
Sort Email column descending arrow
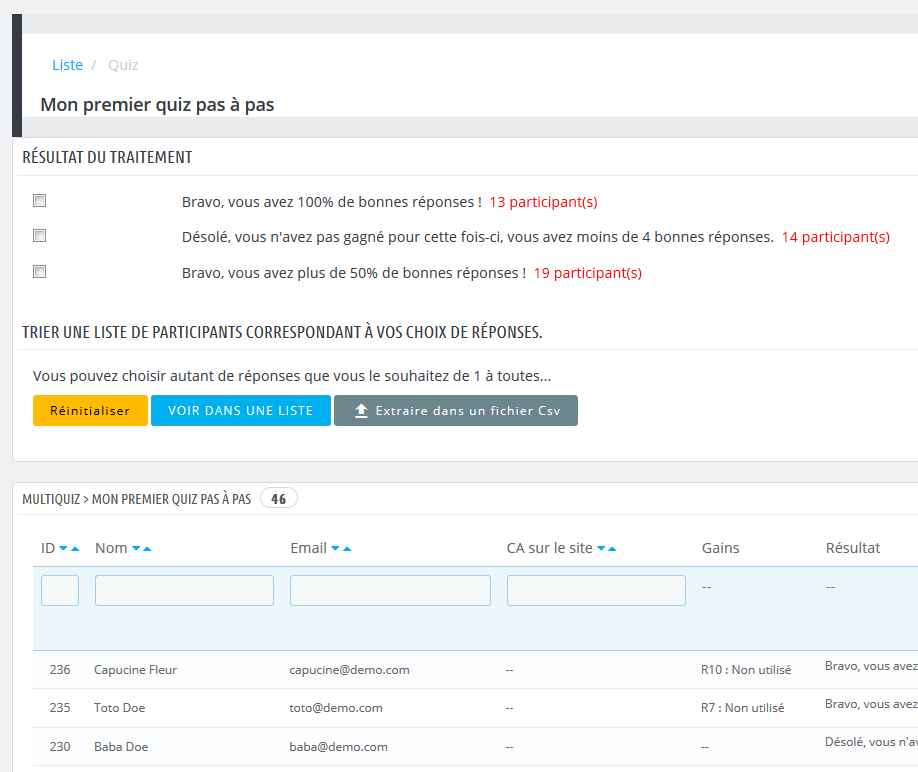point(335,549)
